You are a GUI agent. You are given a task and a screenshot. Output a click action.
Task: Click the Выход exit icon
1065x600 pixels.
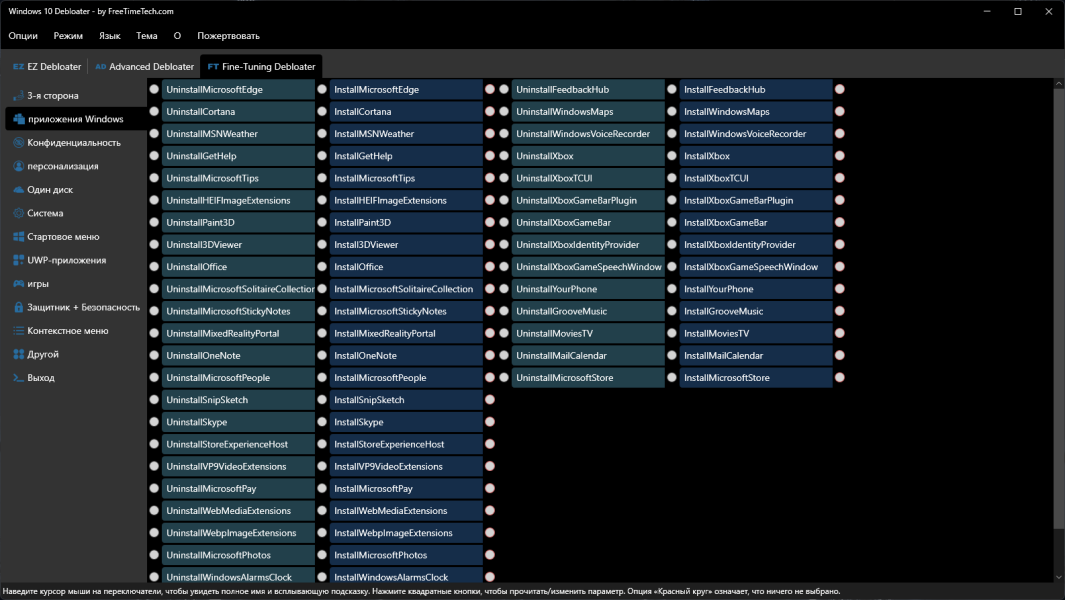[18, 378]
